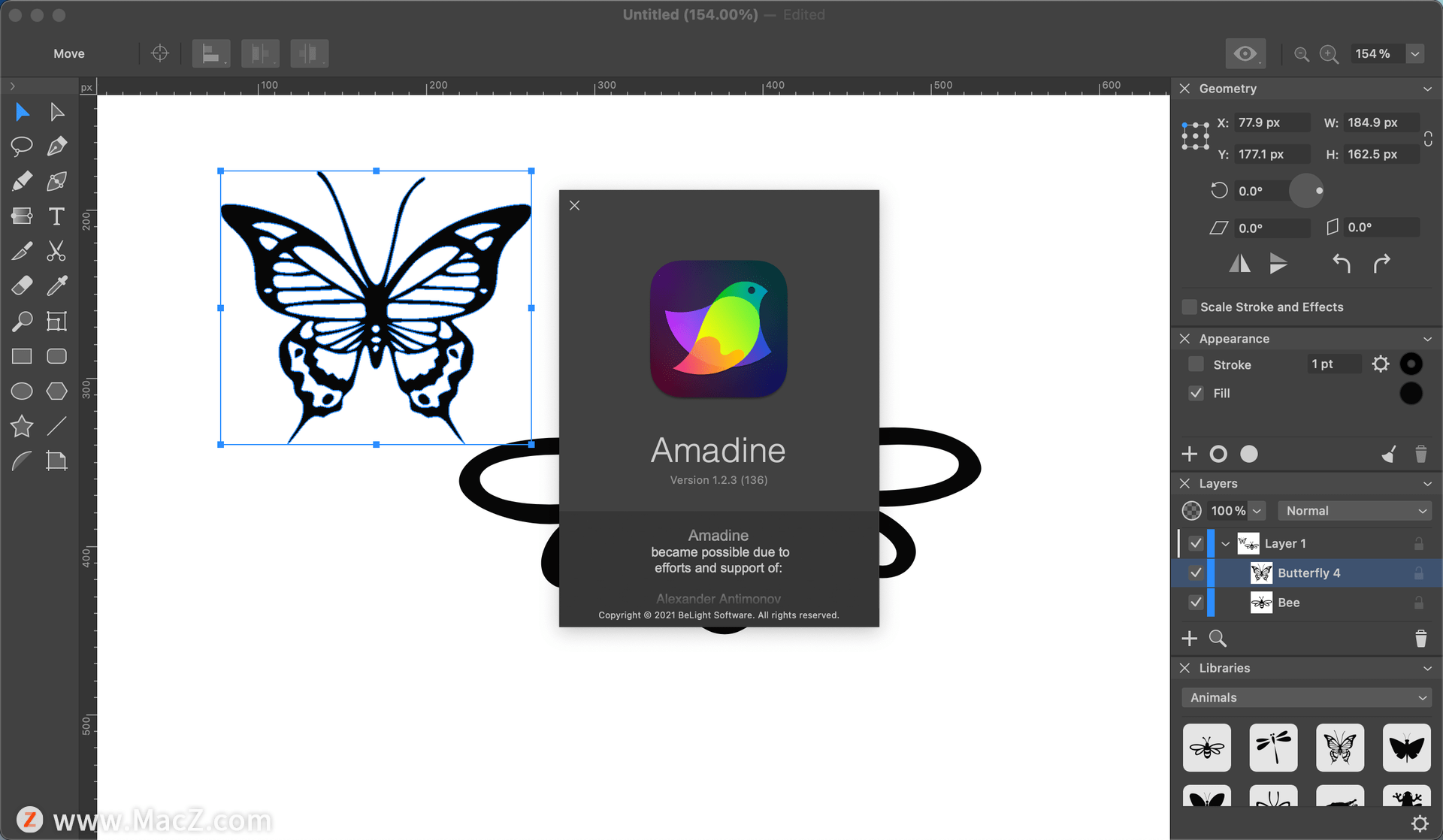Image resolution: width=1443 pixels, height=840 pixels.
Task: Select the Line tool
Action: click(x=56, y=426)
